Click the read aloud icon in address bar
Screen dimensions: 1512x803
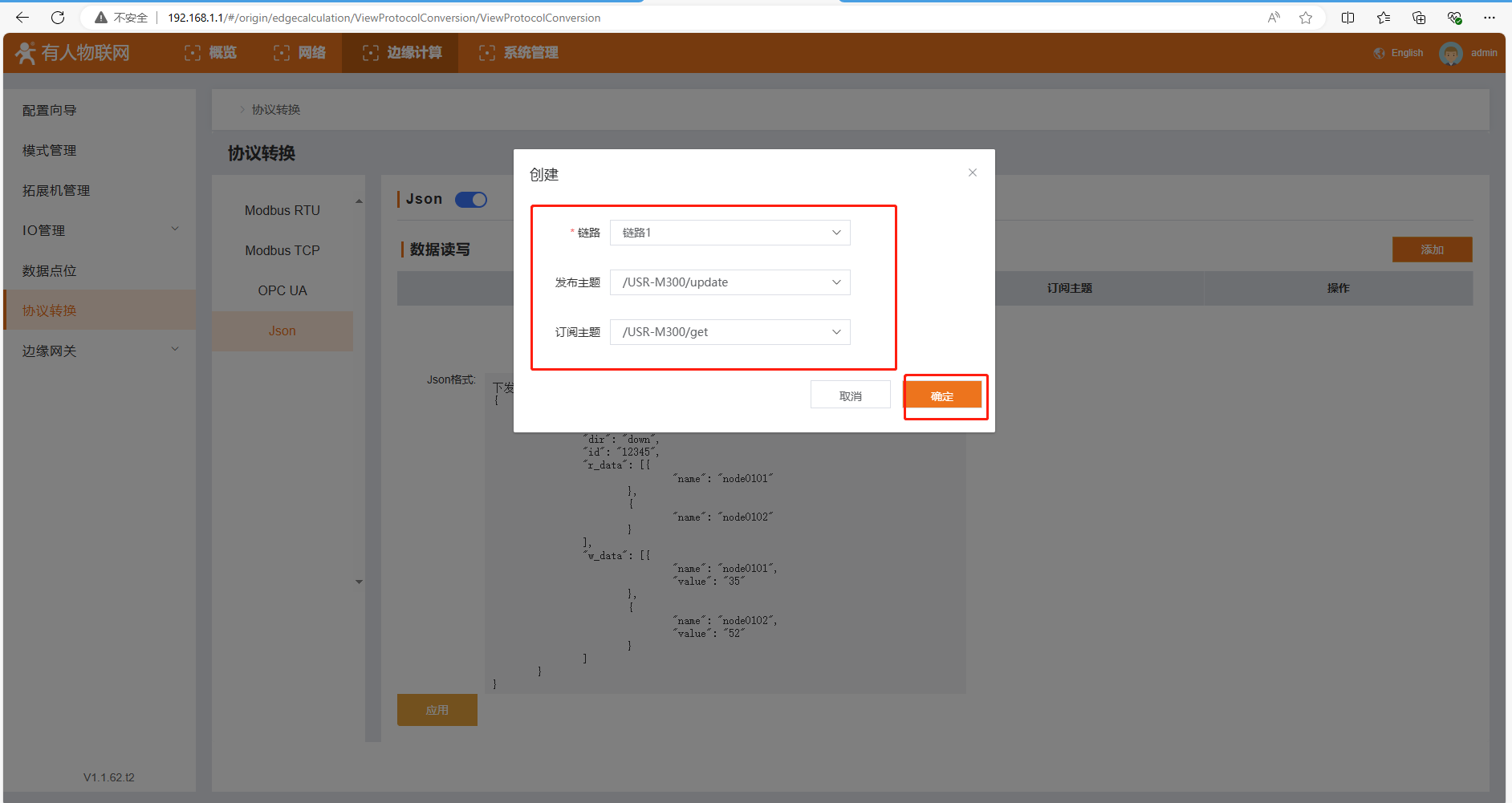pyautogui.click(x=1274, y=18)
